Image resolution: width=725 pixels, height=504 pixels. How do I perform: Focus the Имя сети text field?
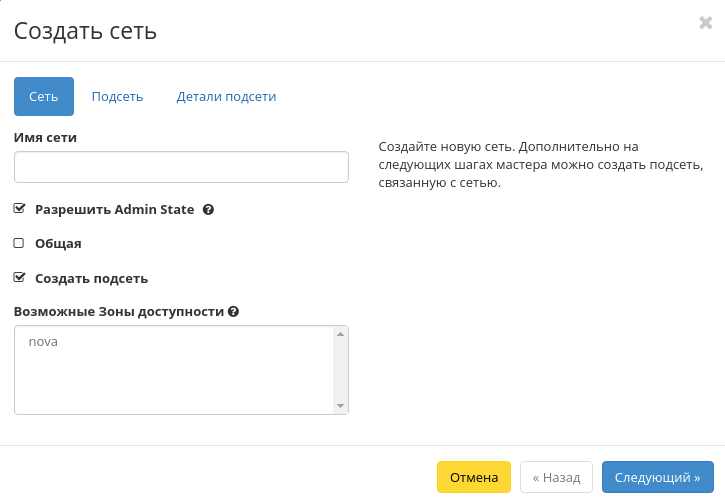(x=181, y=167)
